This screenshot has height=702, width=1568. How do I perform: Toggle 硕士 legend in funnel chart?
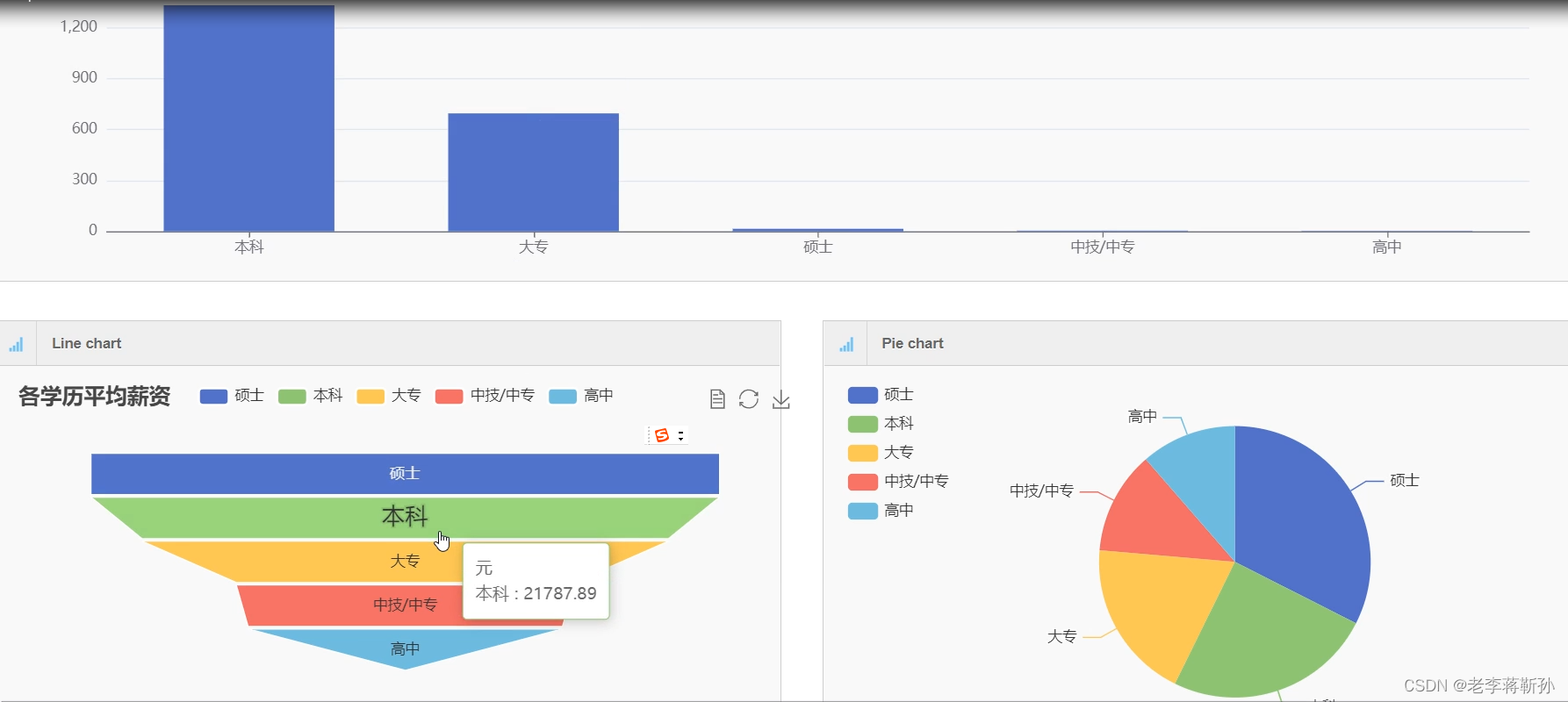pos(232,396)
